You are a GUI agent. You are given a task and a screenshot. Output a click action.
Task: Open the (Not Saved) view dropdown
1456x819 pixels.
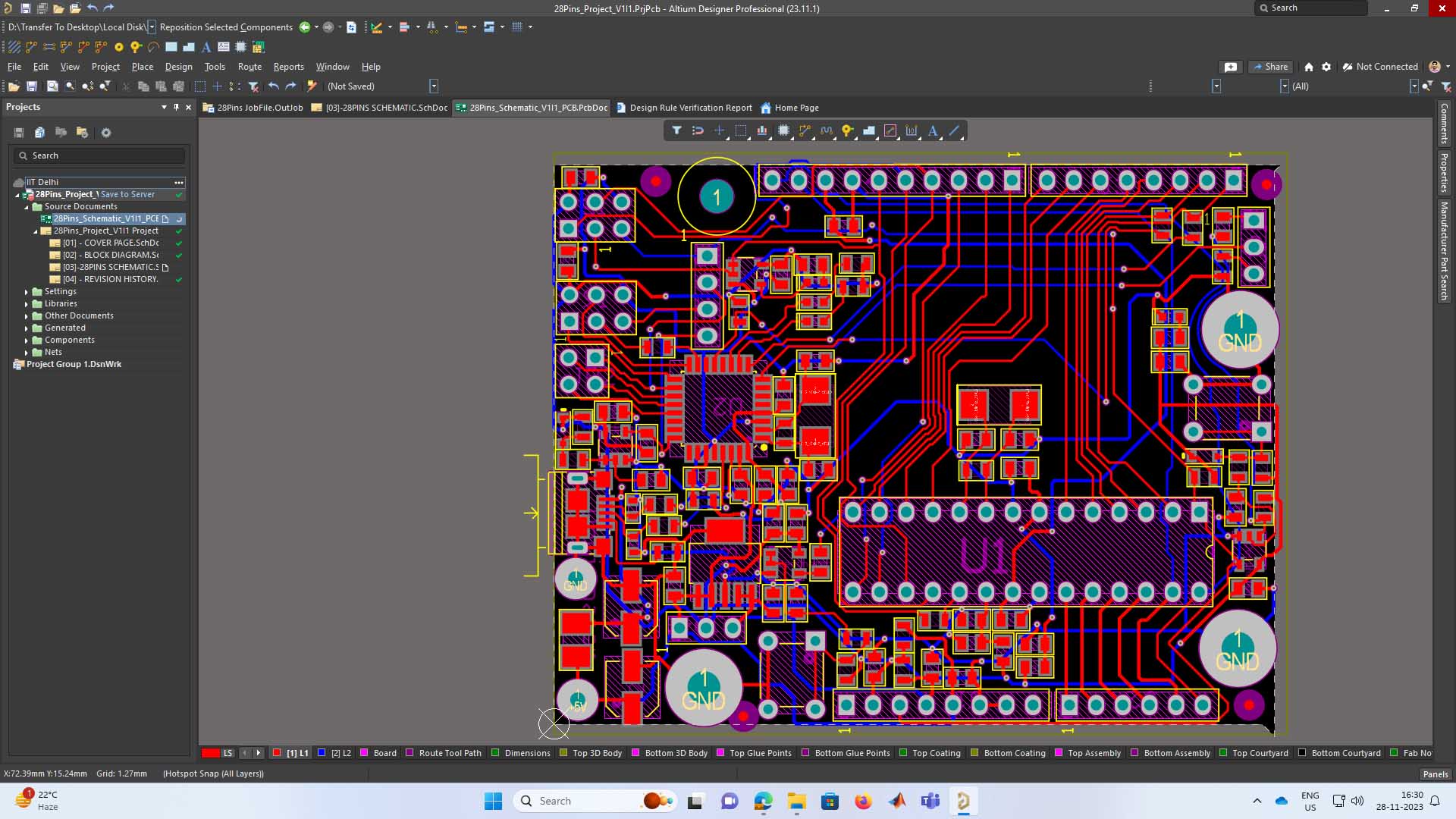click(434, 86)
